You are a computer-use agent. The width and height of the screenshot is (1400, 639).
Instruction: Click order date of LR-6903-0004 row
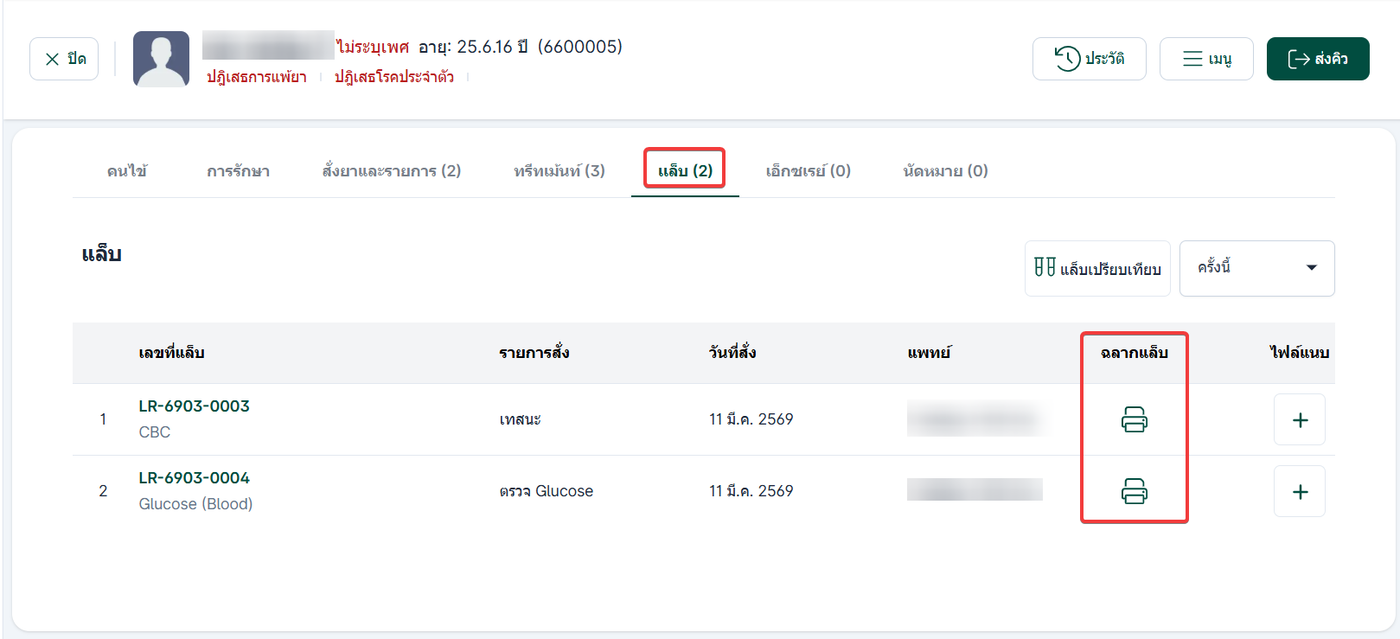[x=751, y=491]
